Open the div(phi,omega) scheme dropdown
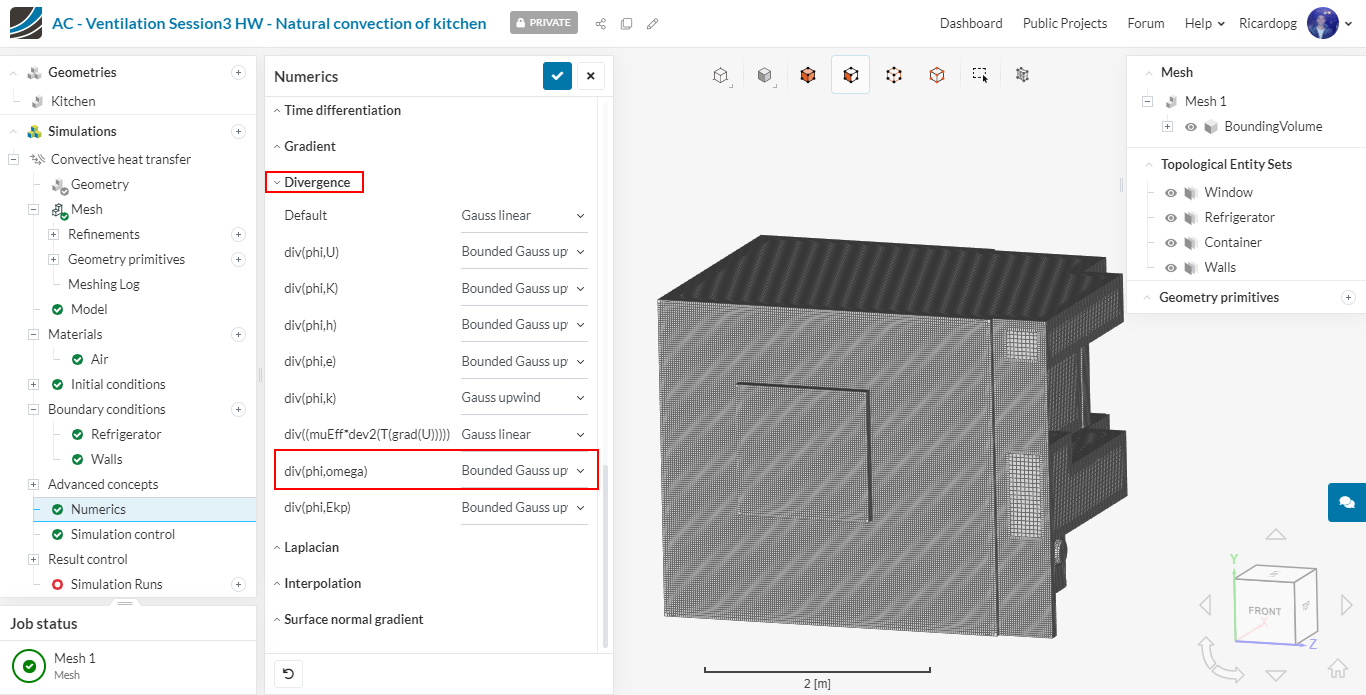1366x695 pixels. click(x=523, y=470)
